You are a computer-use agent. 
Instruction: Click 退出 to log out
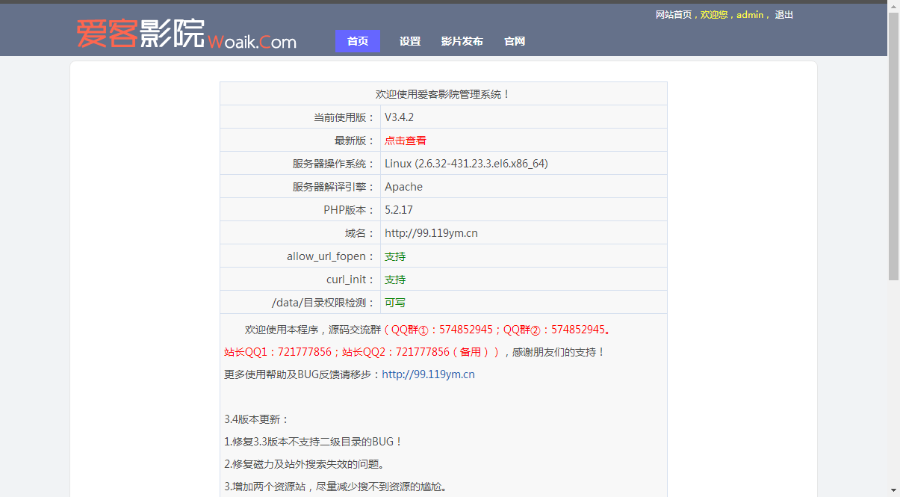(x=783, y=15)
